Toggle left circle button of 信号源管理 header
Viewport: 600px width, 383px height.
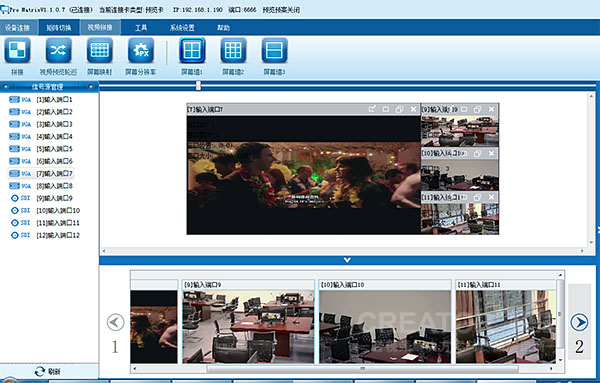tap(5, 86)
